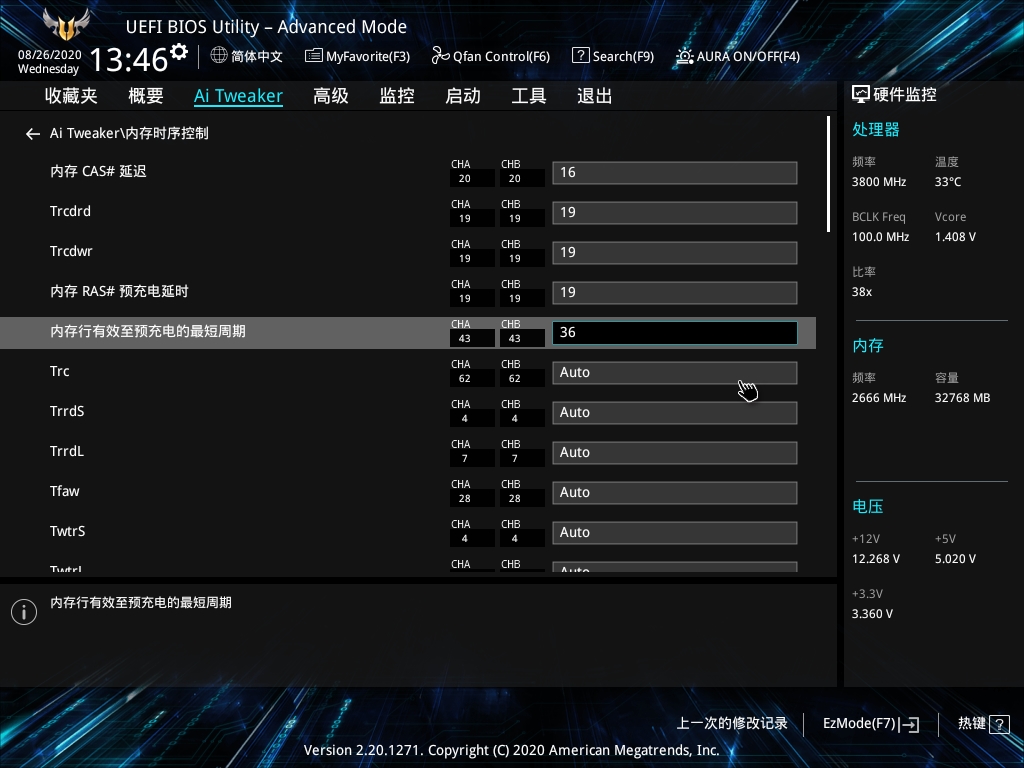Click CHB value 43 in highlighted row

click(x=515, y=339)
